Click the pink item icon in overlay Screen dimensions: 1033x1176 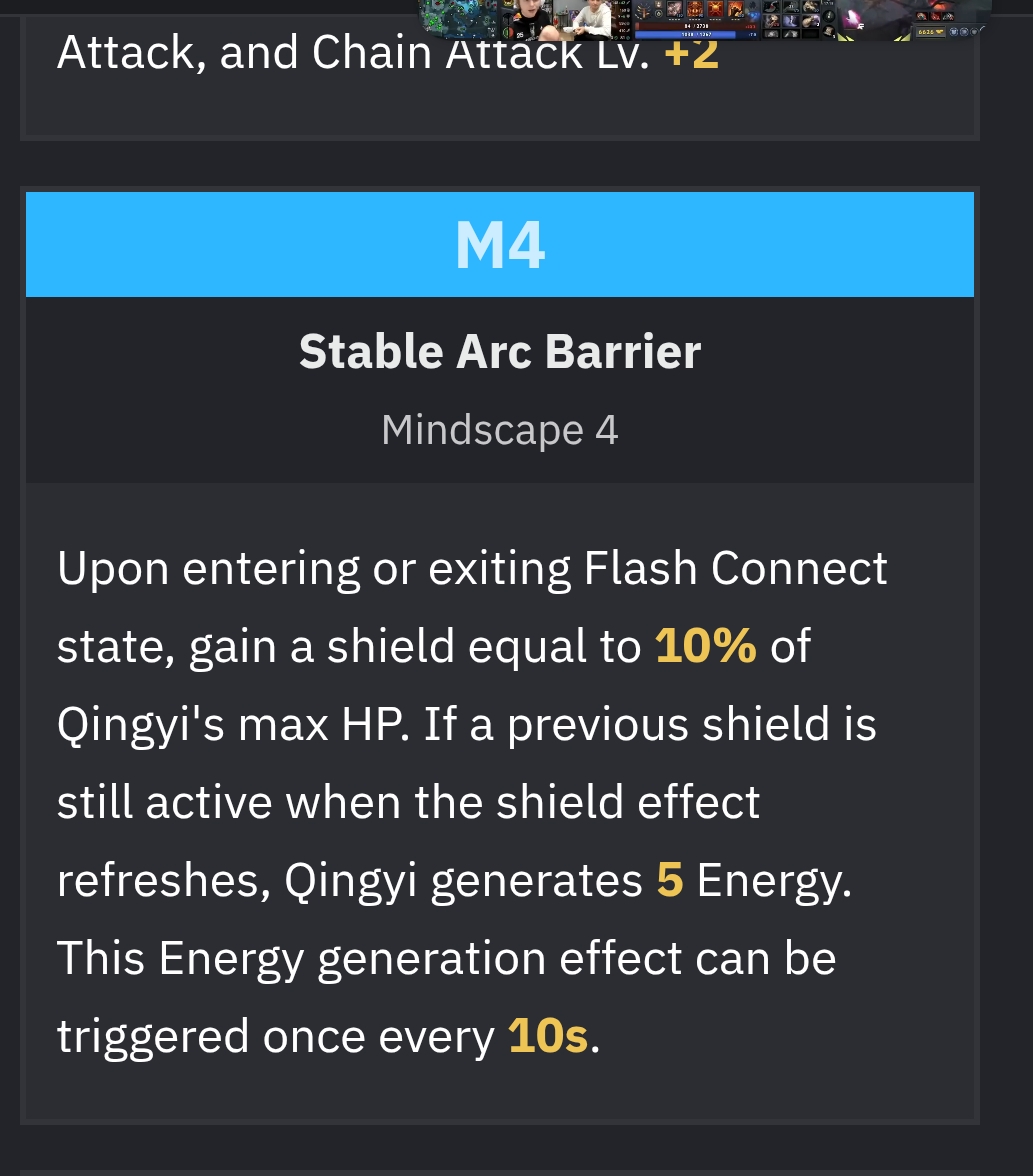point(851,20)
